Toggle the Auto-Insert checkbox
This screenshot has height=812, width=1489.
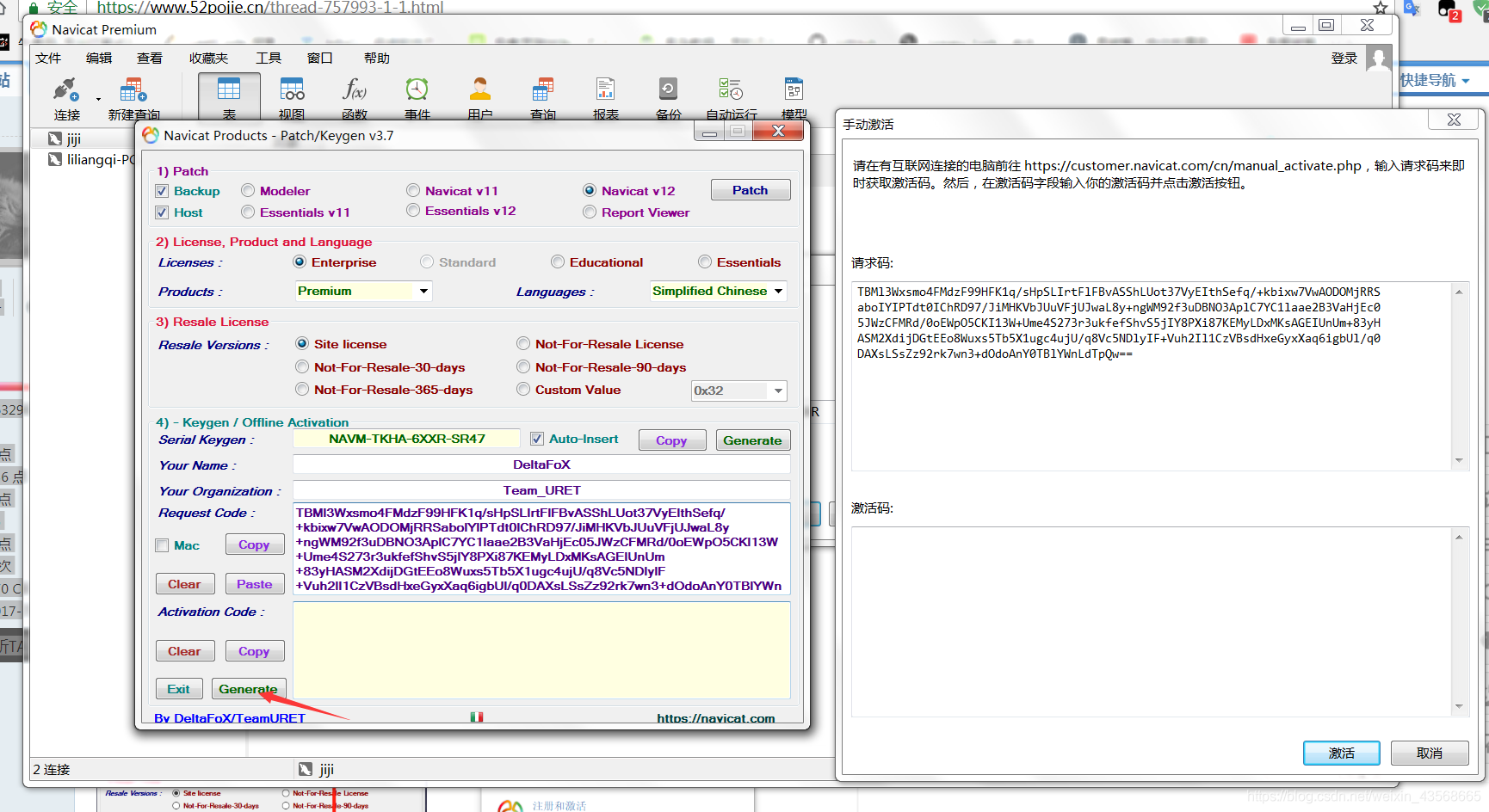coord(537,439)
